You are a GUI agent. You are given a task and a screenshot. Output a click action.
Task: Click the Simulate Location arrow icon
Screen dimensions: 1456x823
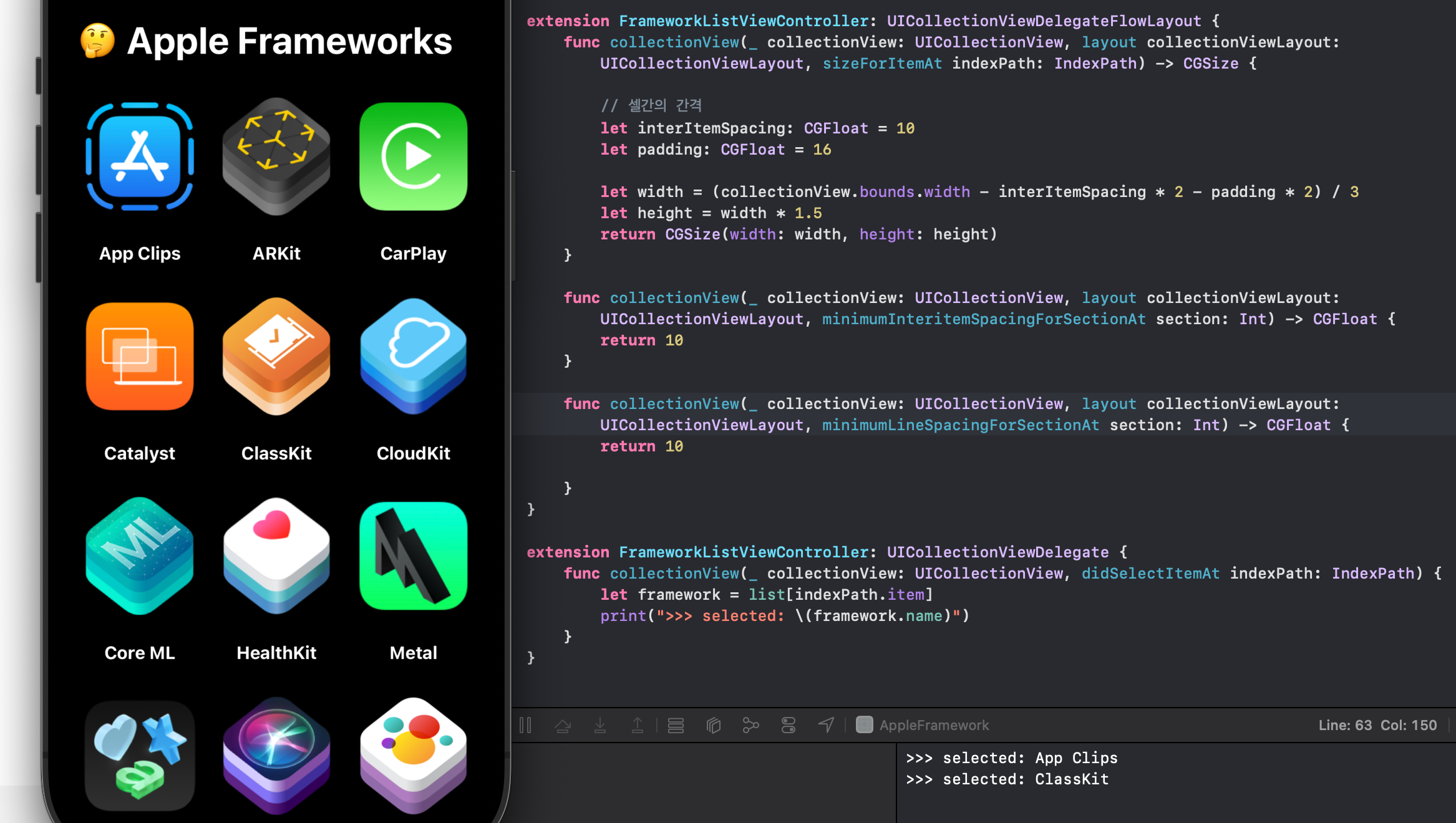point(826,725)
